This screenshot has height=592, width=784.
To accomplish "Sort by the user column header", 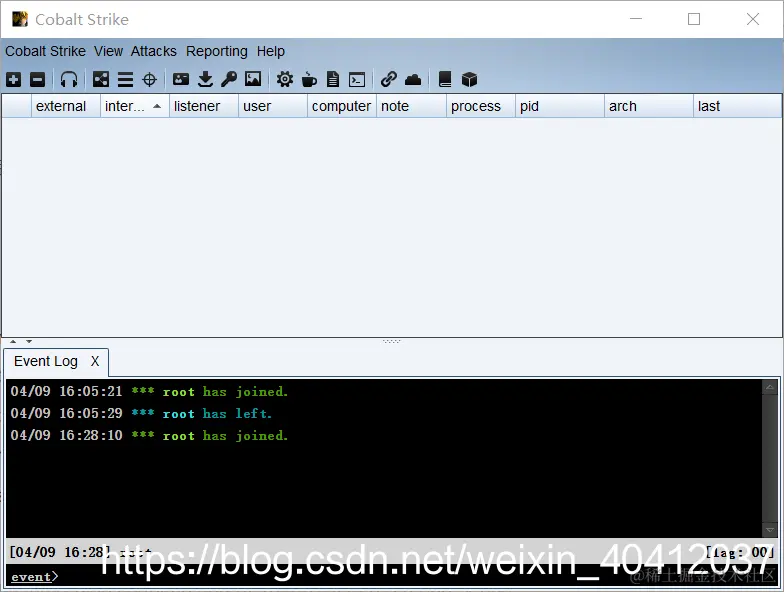I will [273, 106].
